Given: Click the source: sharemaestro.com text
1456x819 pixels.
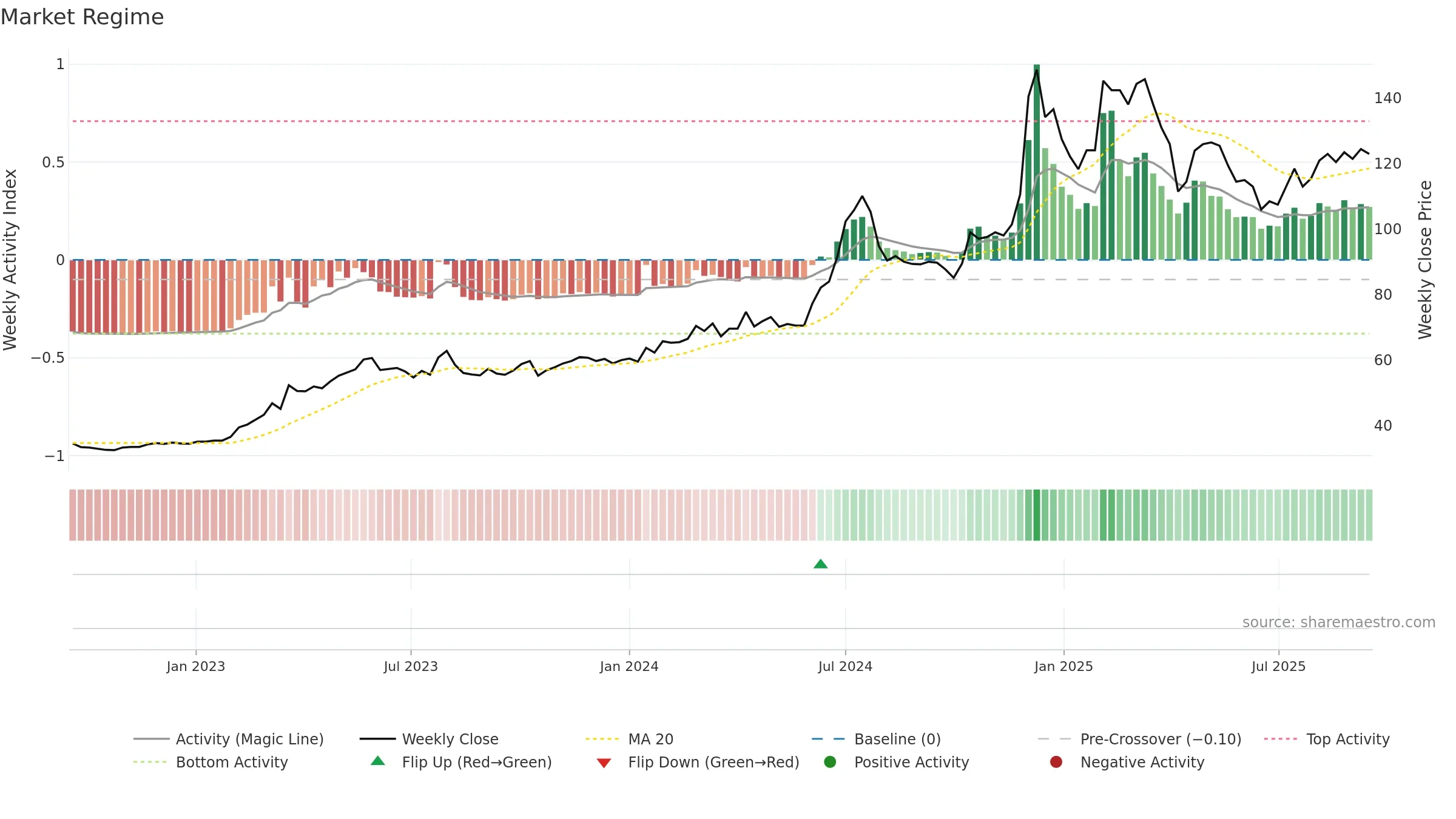Looking at the screenshot, I should 1339,622.
